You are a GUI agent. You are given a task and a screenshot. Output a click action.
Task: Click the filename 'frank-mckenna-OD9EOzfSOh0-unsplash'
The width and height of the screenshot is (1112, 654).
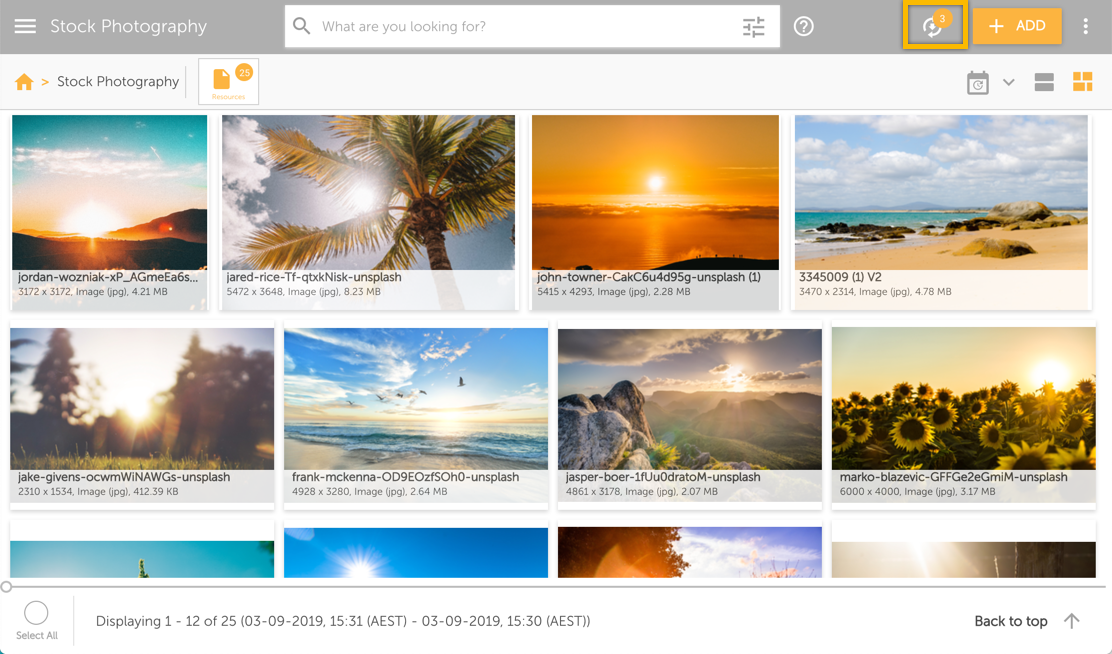(406, 477)
